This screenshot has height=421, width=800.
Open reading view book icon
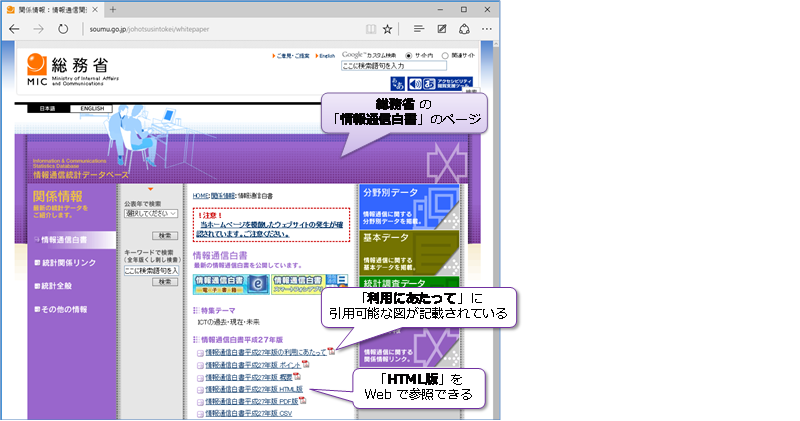tap(371, 29)
